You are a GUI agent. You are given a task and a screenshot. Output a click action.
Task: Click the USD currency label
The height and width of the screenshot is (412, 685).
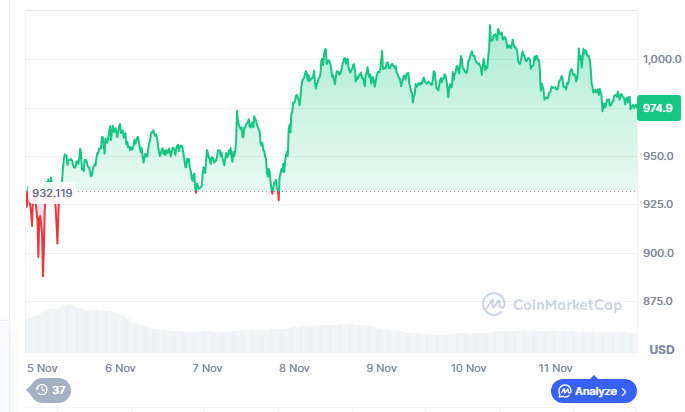(661, 349)
